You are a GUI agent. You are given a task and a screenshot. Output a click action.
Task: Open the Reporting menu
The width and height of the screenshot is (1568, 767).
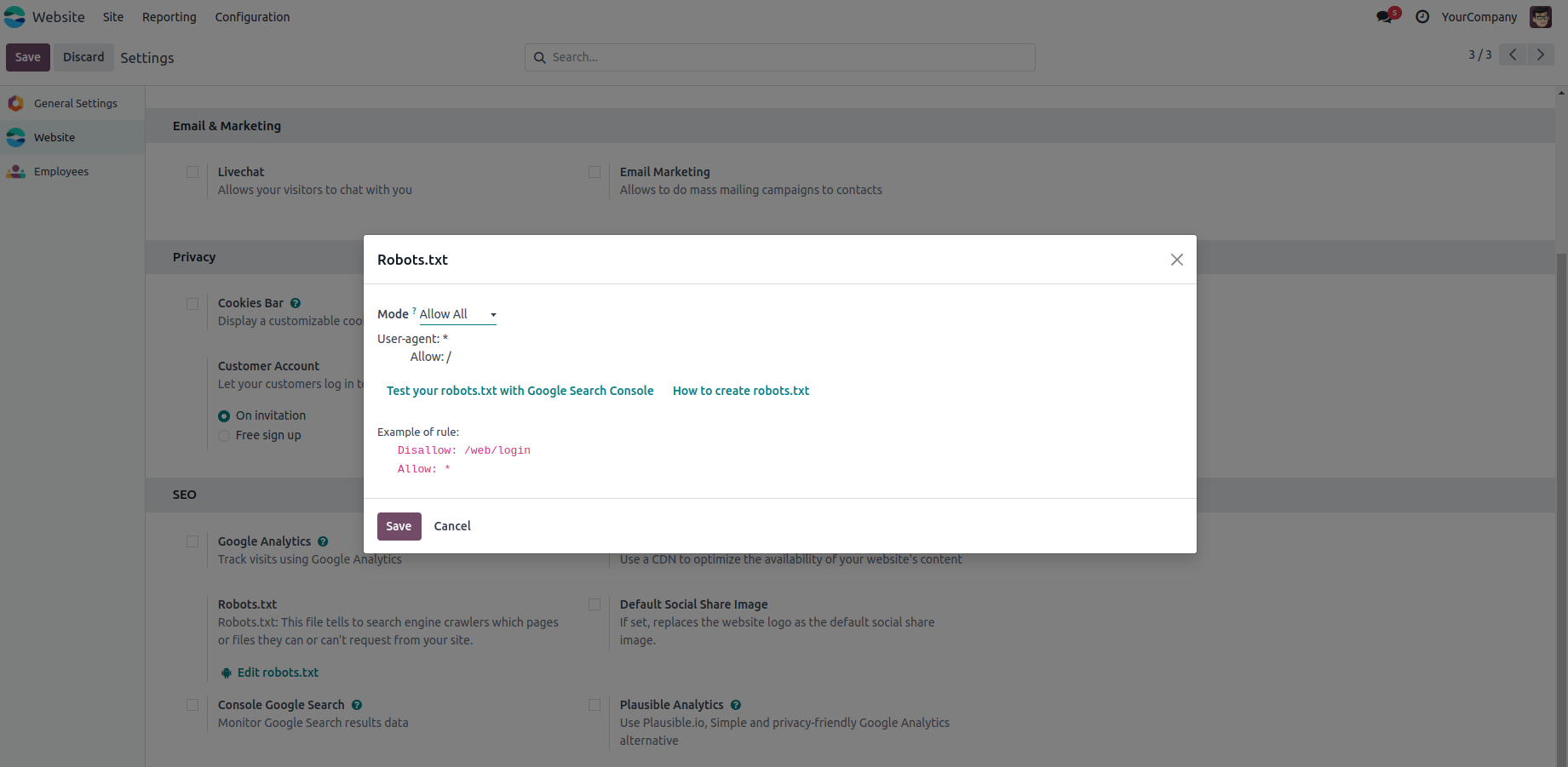click(x=169, y=17)
